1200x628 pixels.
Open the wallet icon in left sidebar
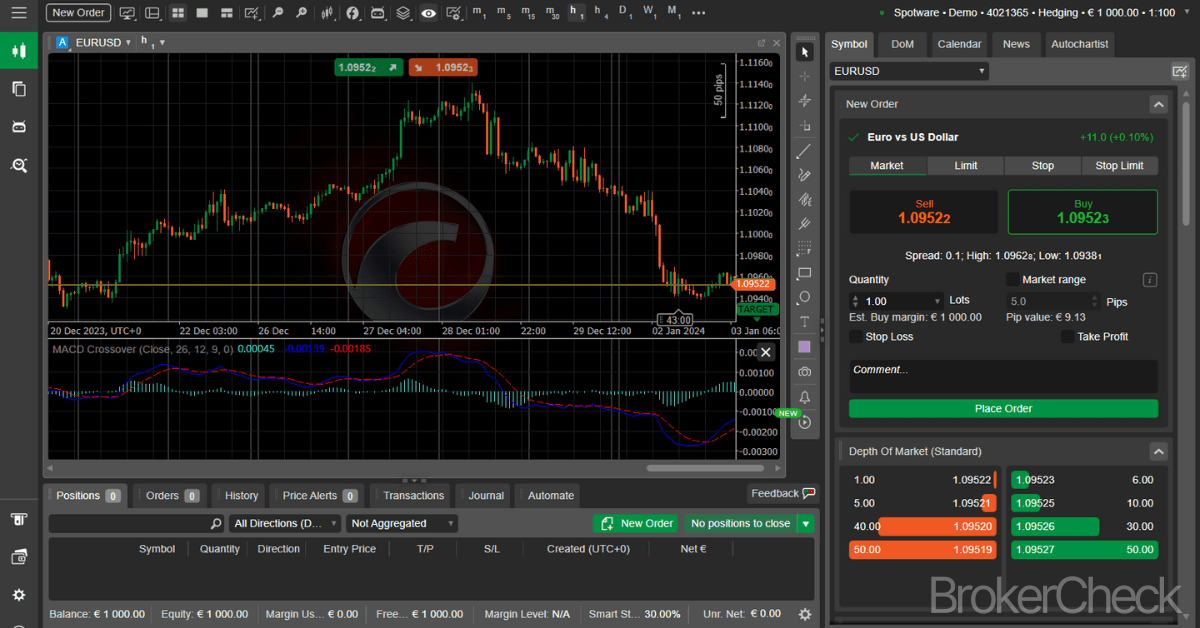(x=18, y=557)
